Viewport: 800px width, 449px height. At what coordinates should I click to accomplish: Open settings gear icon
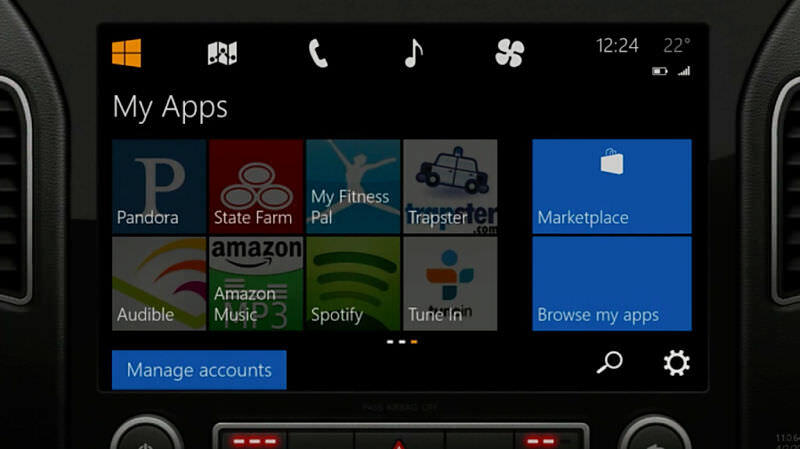[677, 363]
